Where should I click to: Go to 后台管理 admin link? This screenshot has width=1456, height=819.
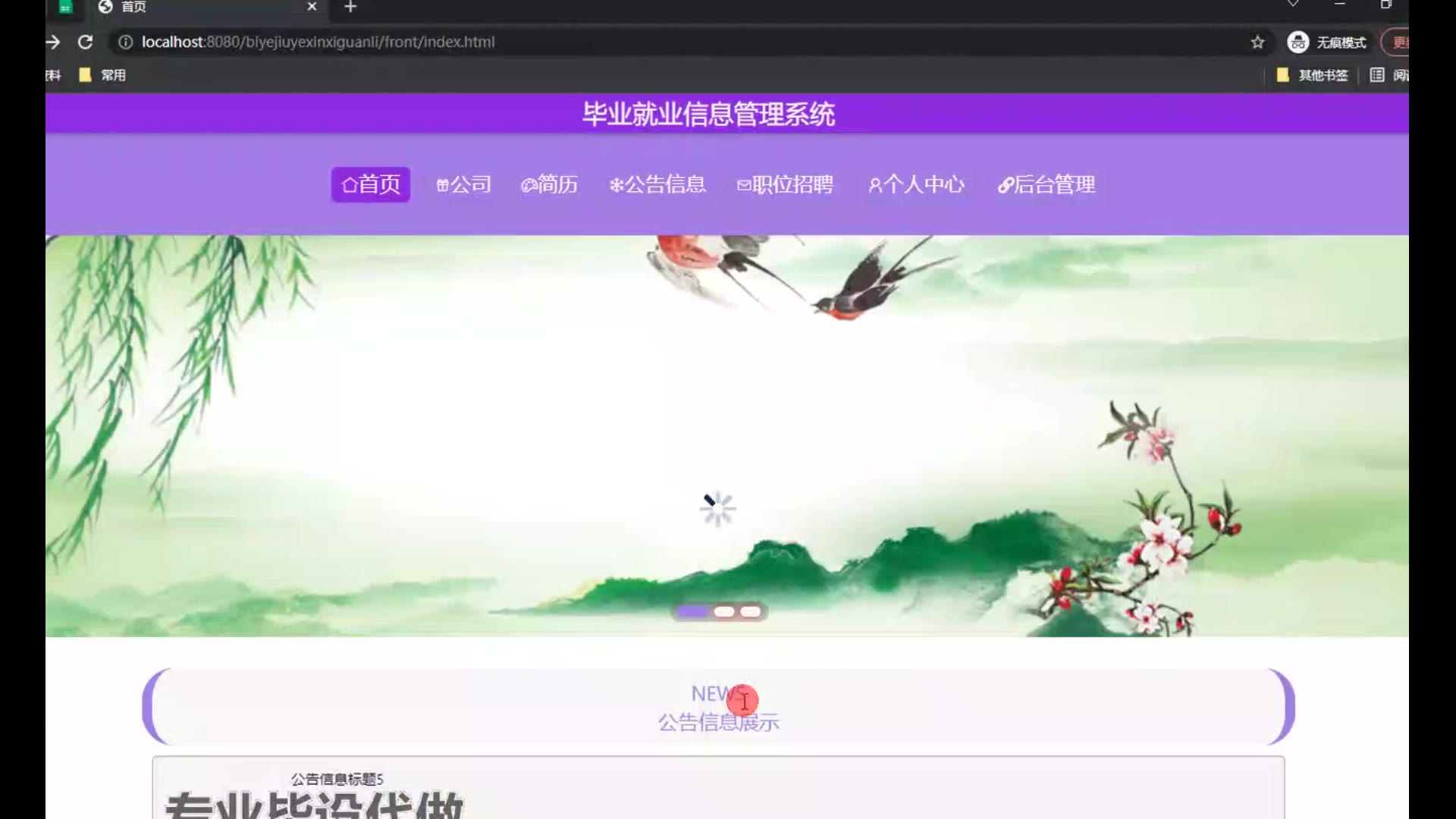(x=1046, y=184)
